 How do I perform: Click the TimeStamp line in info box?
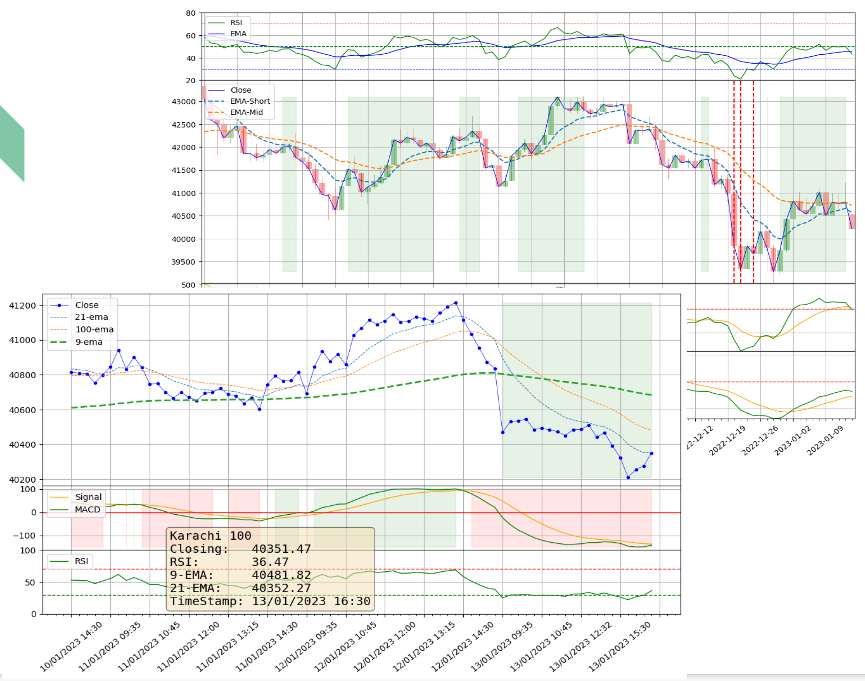coord(270,602)
